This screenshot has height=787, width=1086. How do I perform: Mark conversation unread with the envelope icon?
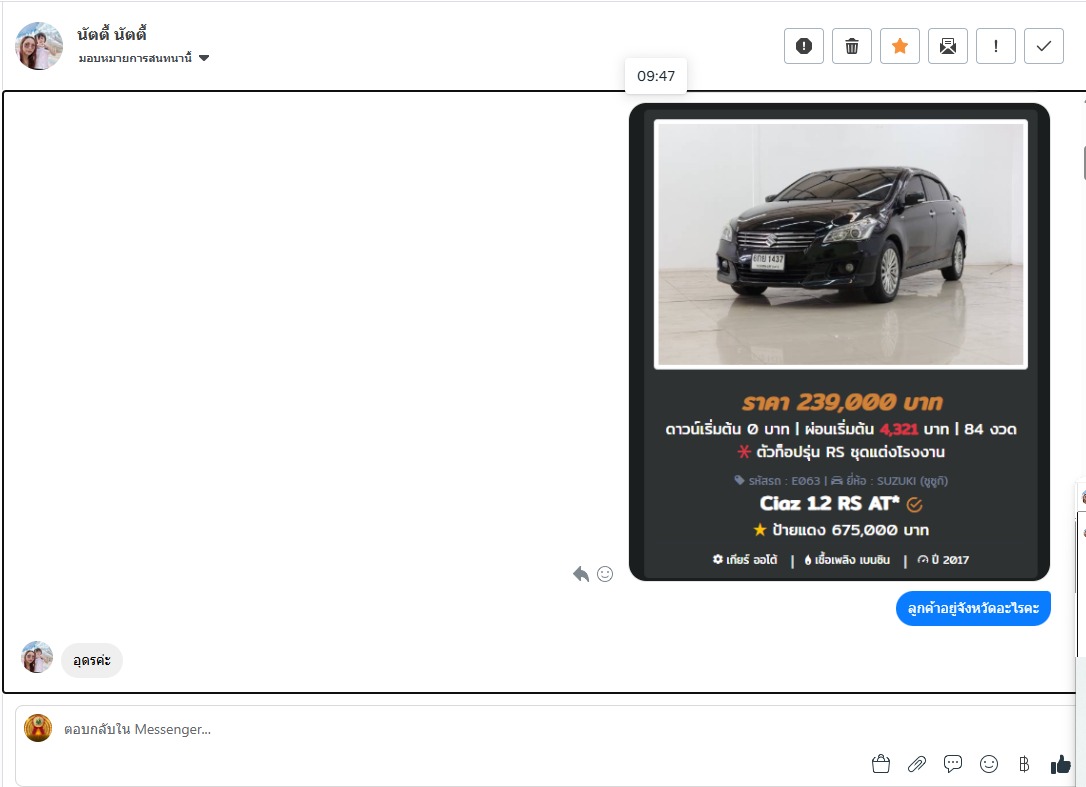coord(947,46)
